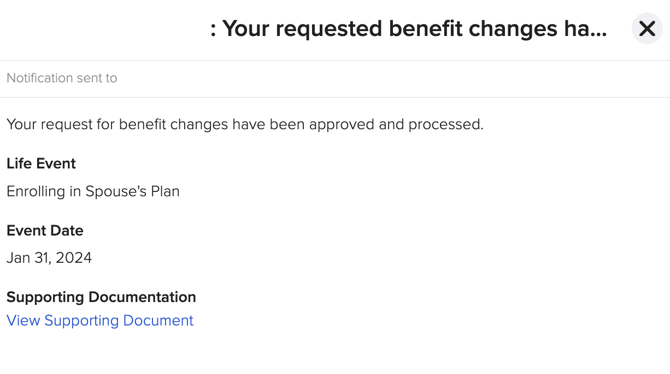The width and height of the screenshot is (670, 374).
Task: Click the year 2024 in event date
Action: point(73,258)
